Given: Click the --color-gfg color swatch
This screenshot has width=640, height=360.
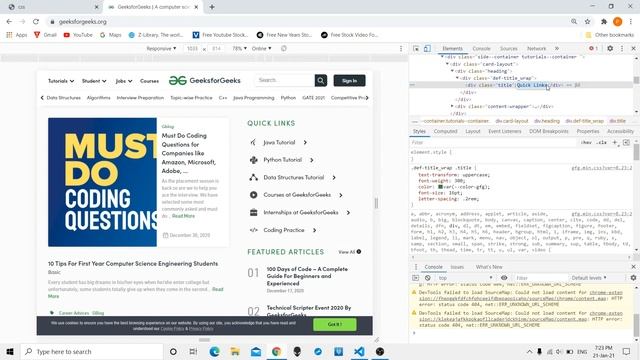Looking at the screenshot, I should (440, 187).
